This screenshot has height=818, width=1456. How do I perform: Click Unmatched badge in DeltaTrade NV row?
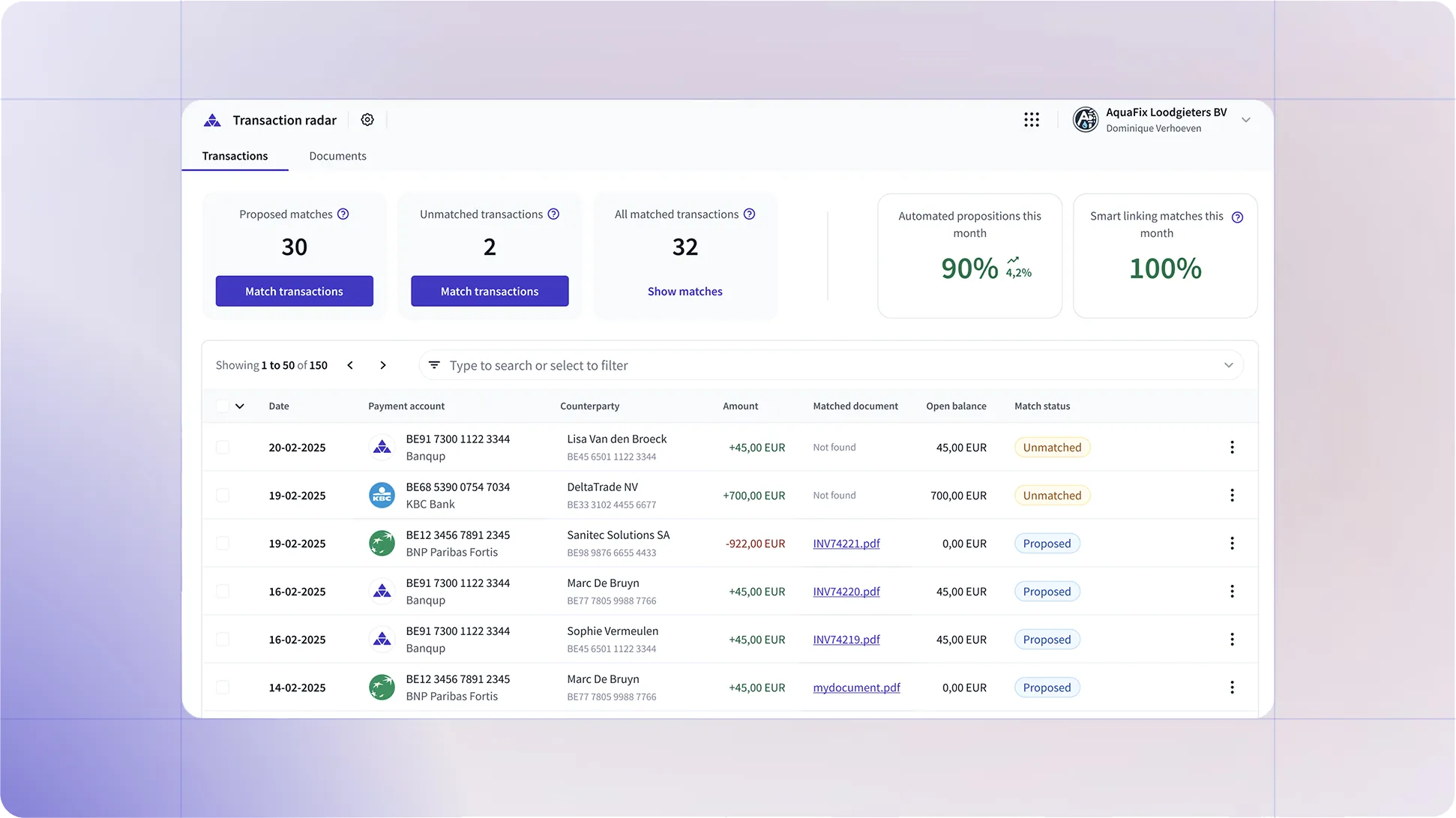pos(1052,496)
